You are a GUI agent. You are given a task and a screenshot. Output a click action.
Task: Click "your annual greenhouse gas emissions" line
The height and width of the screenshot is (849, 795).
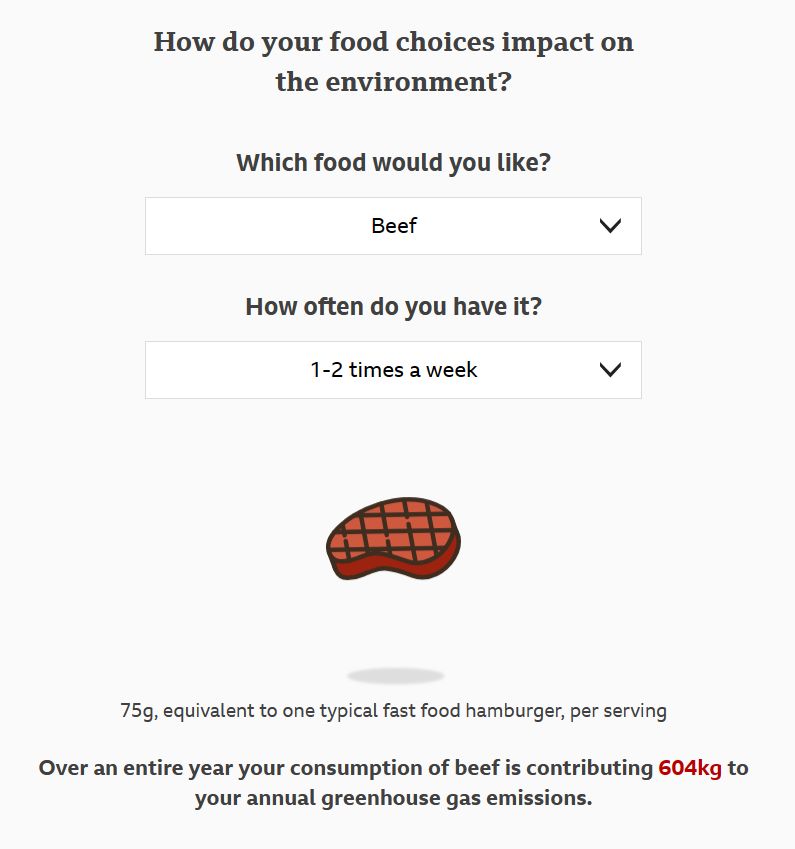[x=394, y=798]
